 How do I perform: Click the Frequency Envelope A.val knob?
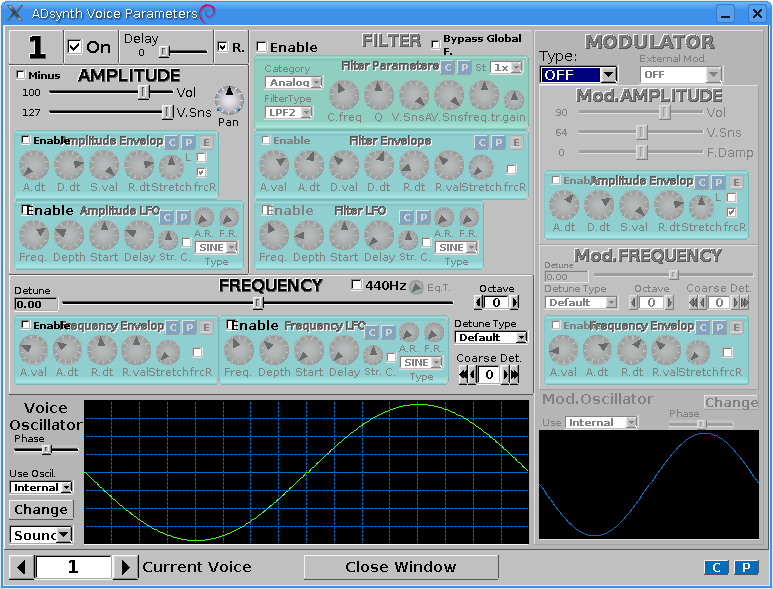coord(33,350)
